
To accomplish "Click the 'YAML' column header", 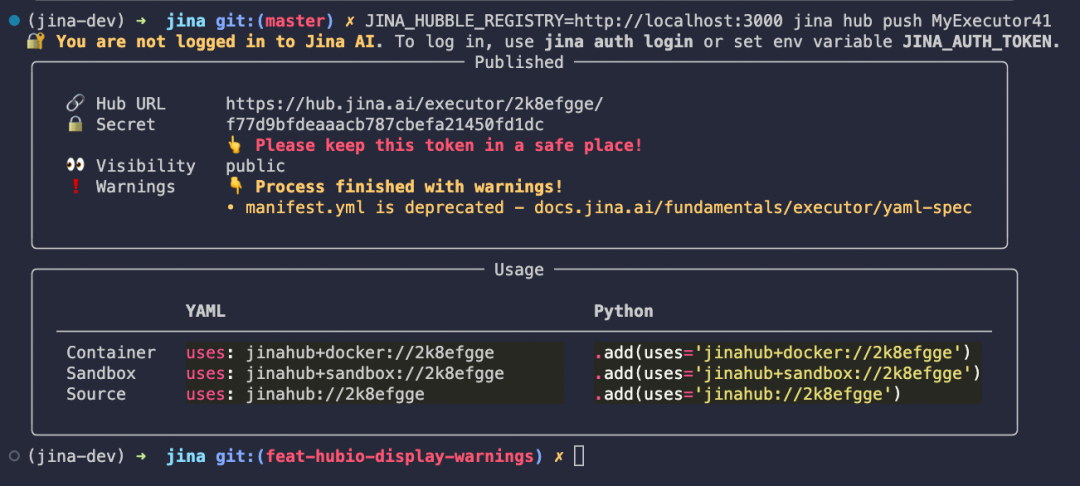I will point(205,311).
